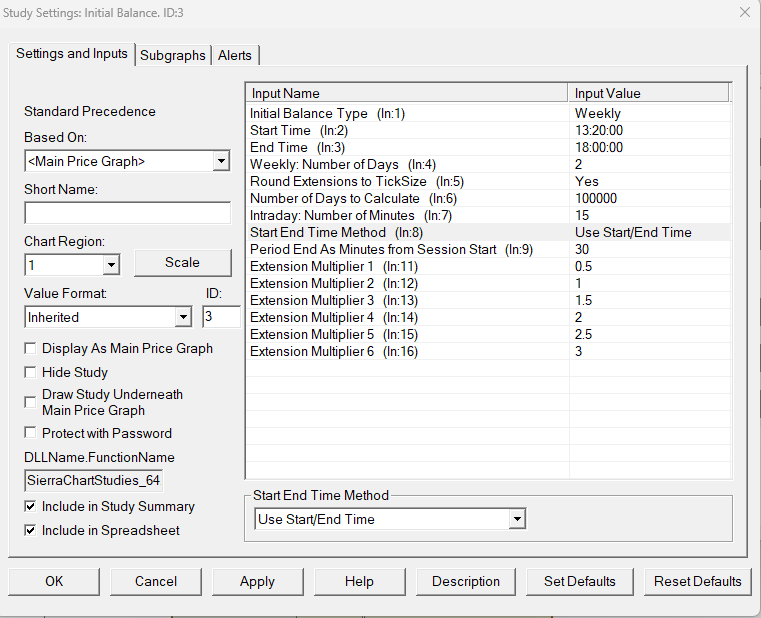Close the Study Settings dialog
The width and height of the screenshot is (761, 618).
[743, 12]
